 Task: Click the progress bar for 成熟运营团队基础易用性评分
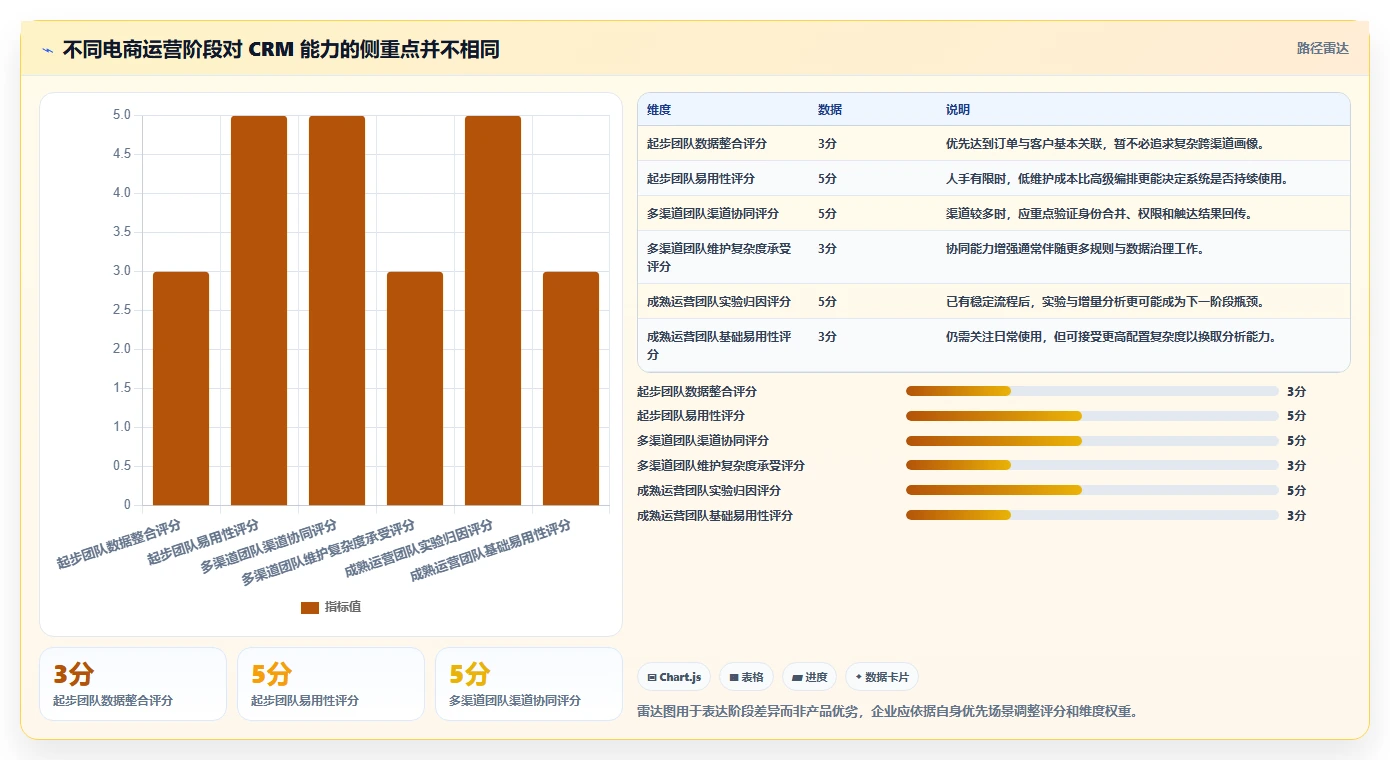[x=1092, y=515]
